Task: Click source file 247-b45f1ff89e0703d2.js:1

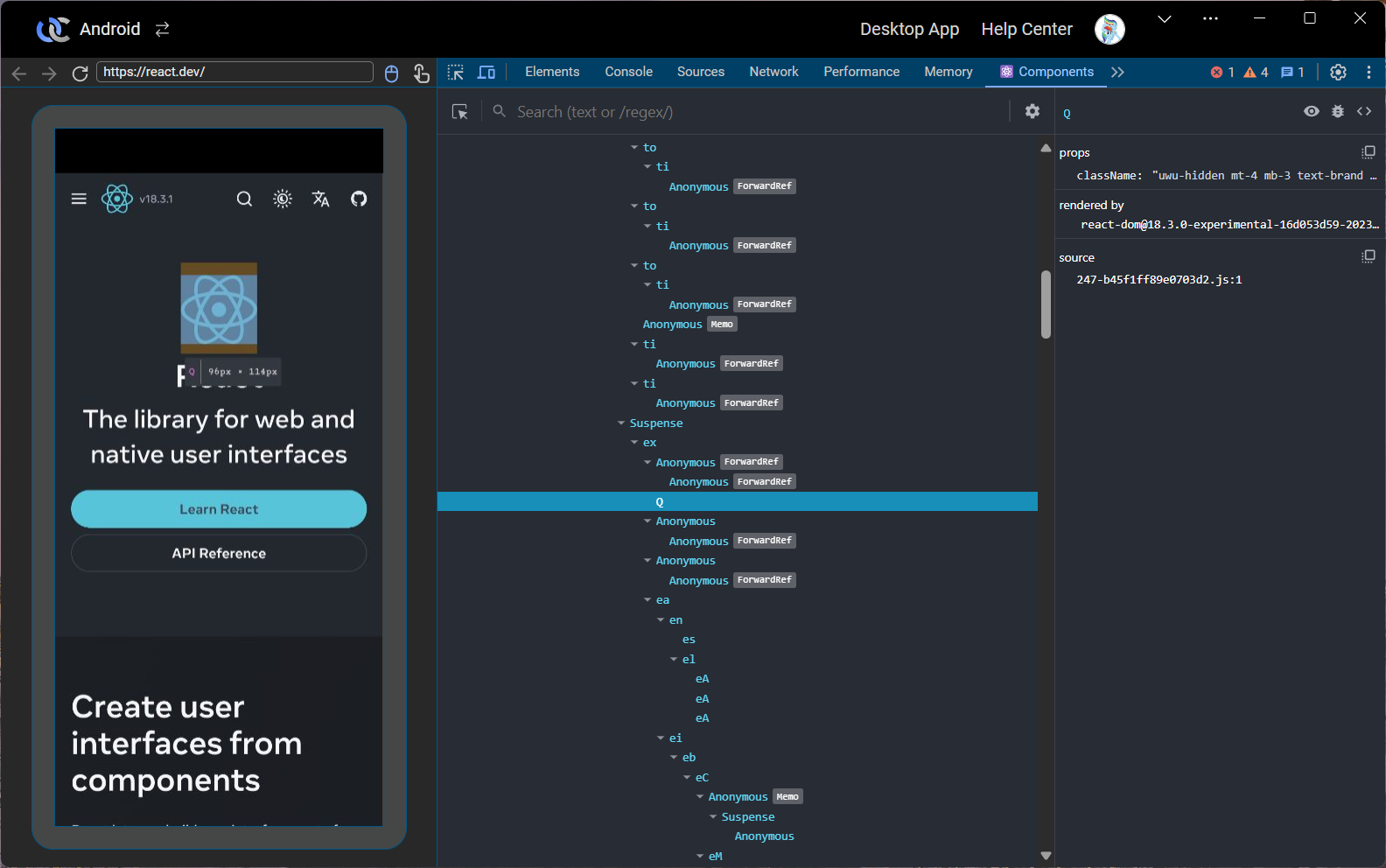Action: (1159, 280)
